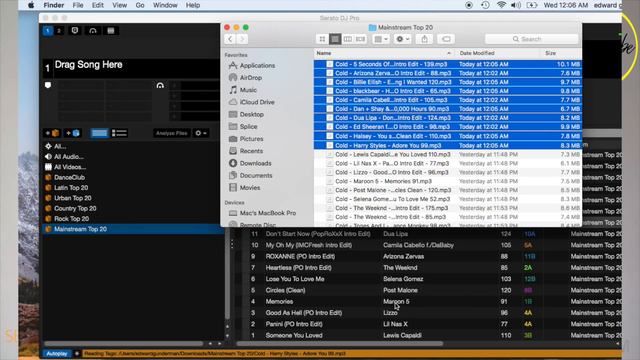Click the headphone icon on deck 1

(x=160, y=85)
